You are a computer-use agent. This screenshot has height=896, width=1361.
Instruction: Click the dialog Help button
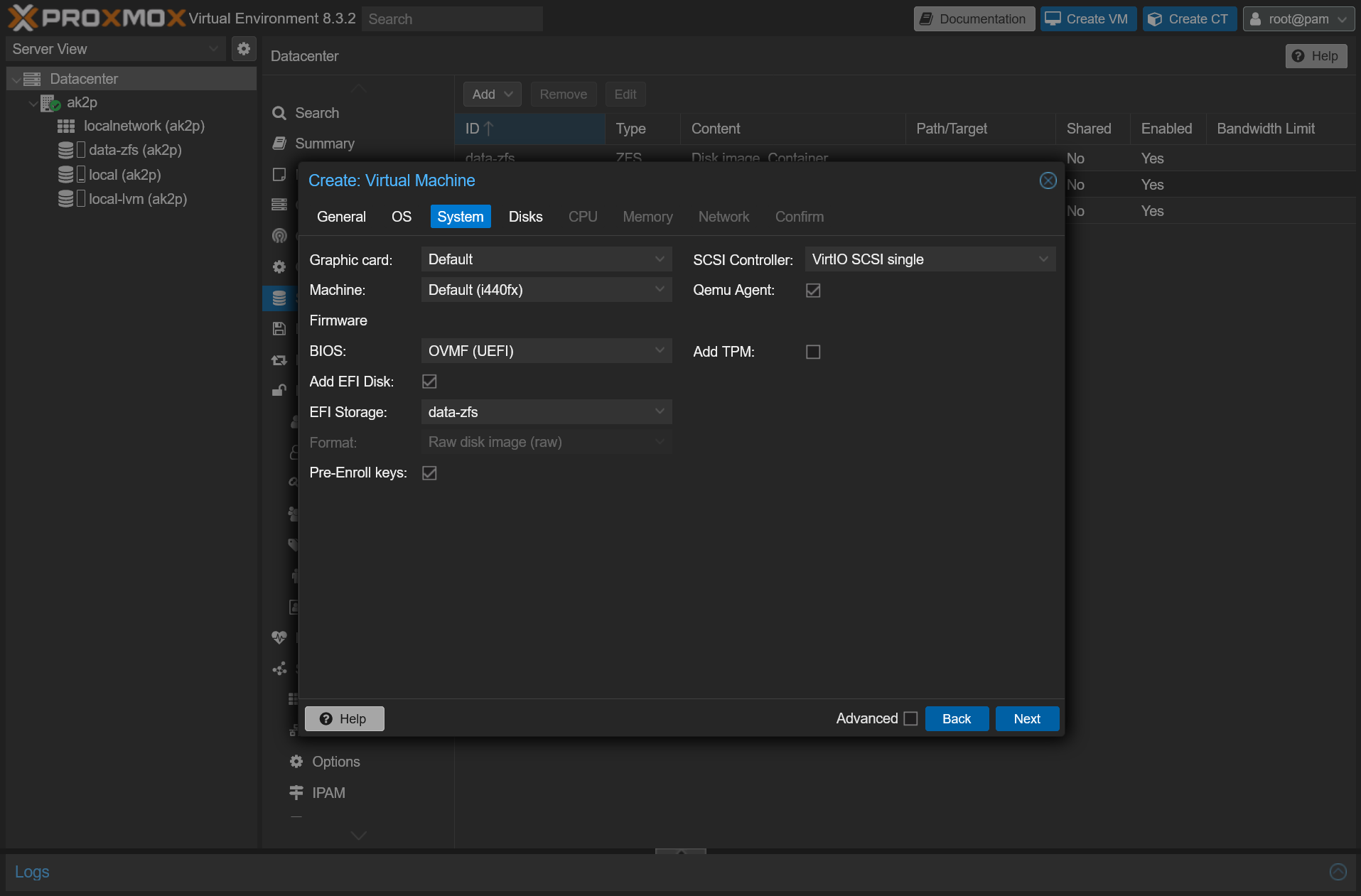[x=345, y=718]
